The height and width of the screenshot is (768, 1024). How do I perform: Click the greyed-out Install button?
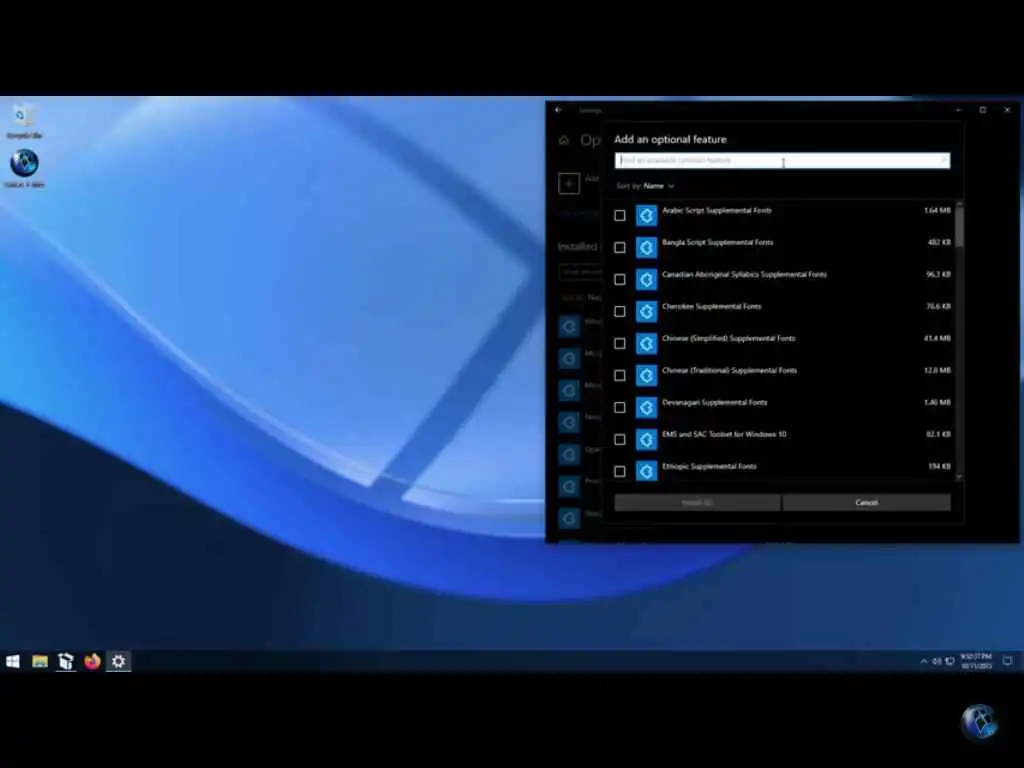[697, 502]
